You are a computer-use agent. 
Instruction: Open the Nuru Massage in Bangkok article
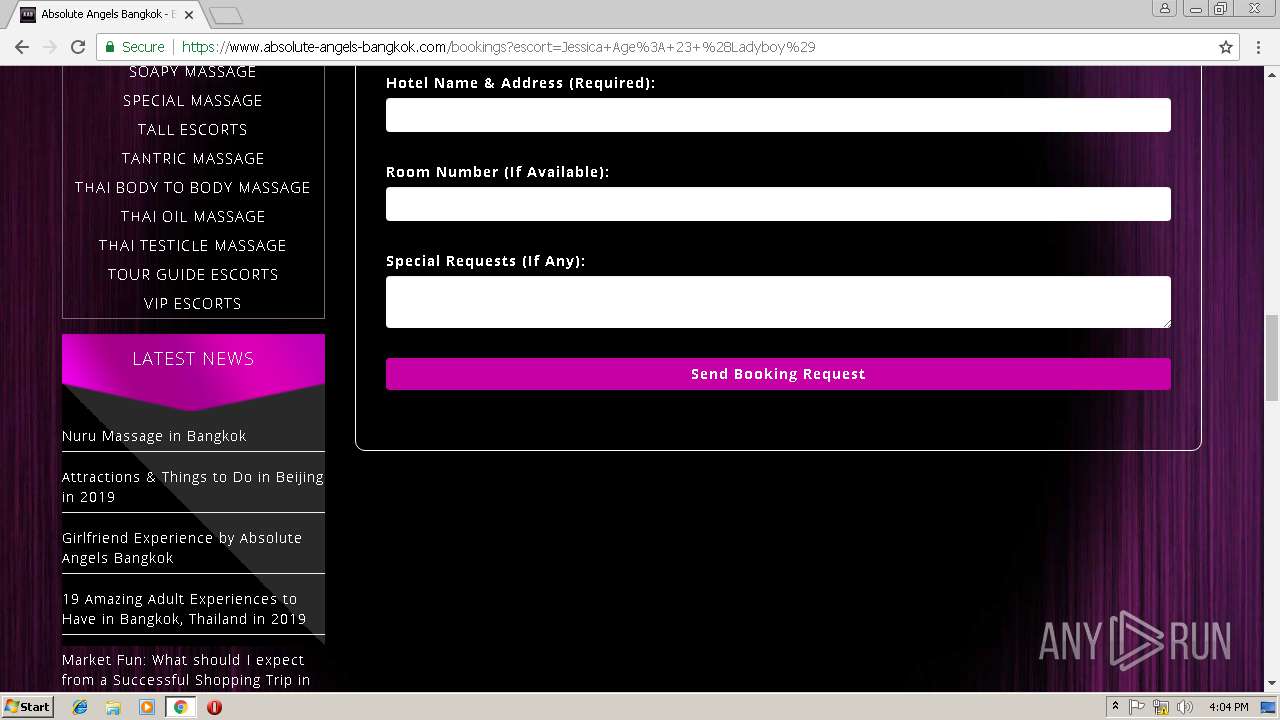pos(154,436)
